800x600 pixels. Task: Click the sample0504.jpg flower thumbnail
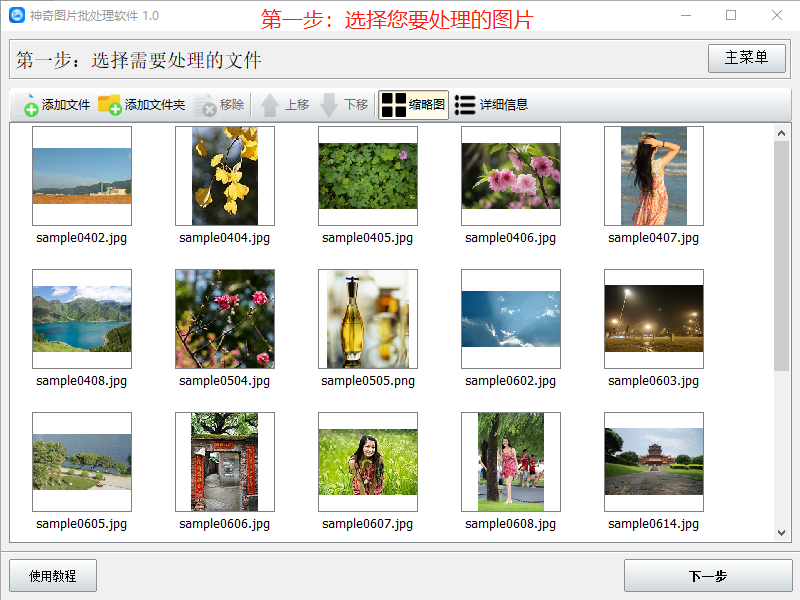tap(224, 319)
